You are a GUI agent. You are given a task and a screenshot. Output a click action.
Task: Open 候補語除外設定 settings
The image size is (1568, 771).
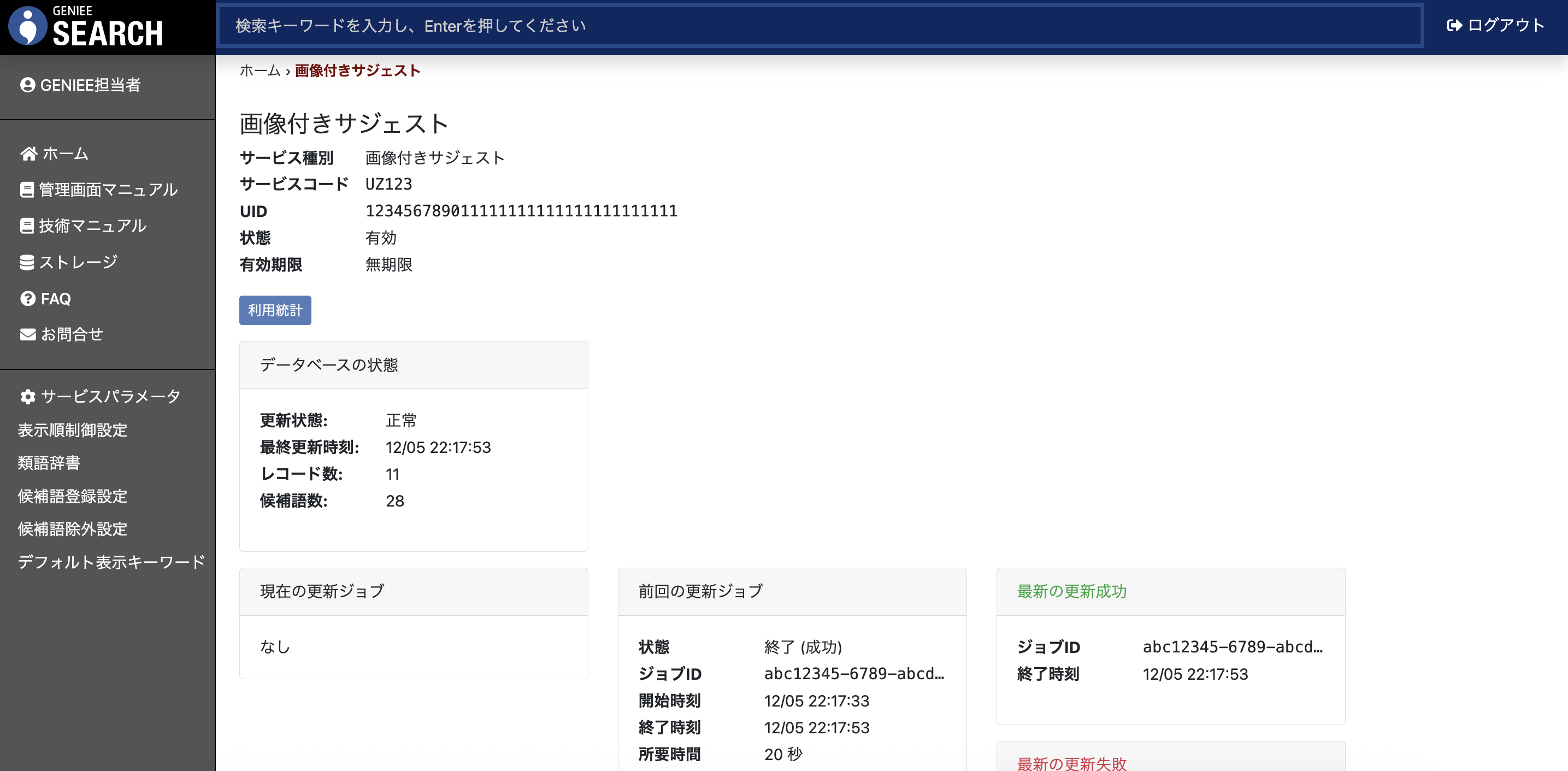click(x=72, y=529)
